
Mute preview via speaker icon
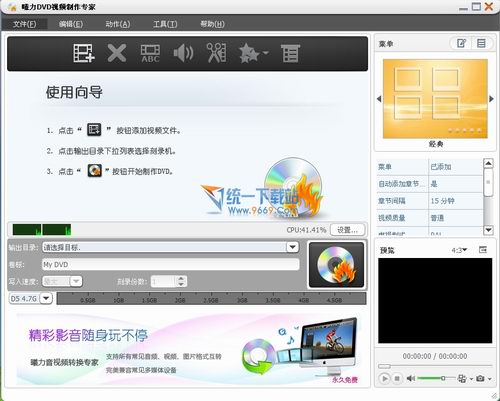point(411,378)
